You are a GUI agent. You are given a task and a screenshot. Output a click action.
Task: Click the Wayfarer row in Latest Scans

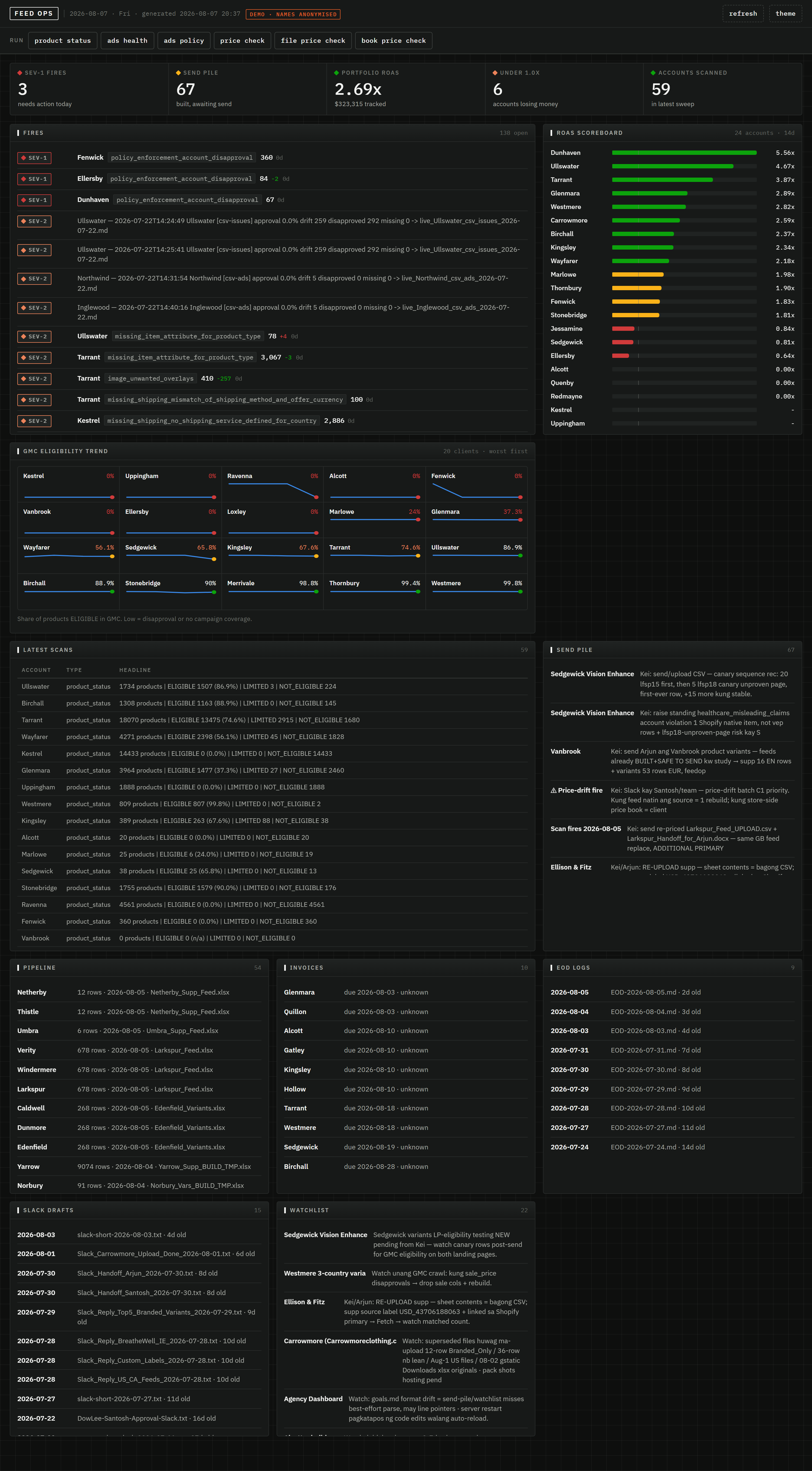pos(272,737)
